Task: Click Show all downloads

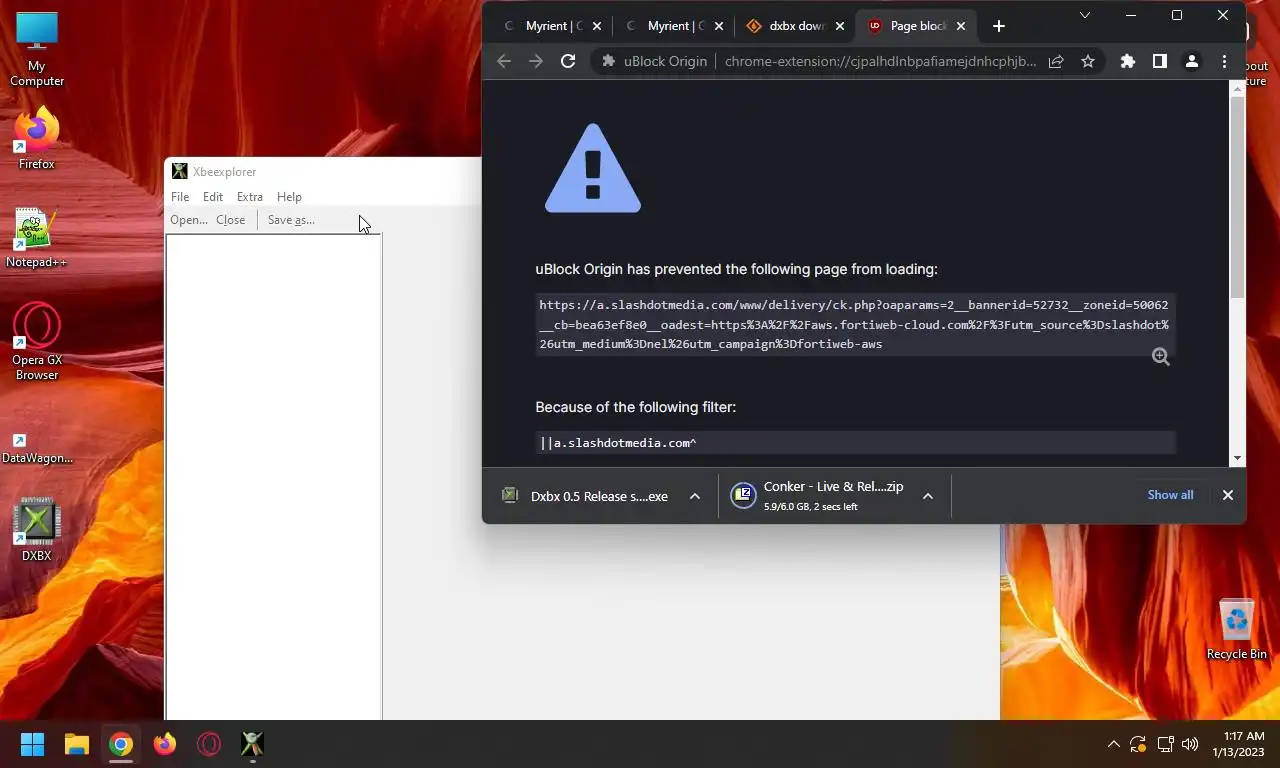Action: pyautogui.click(x=1170, y=495)
